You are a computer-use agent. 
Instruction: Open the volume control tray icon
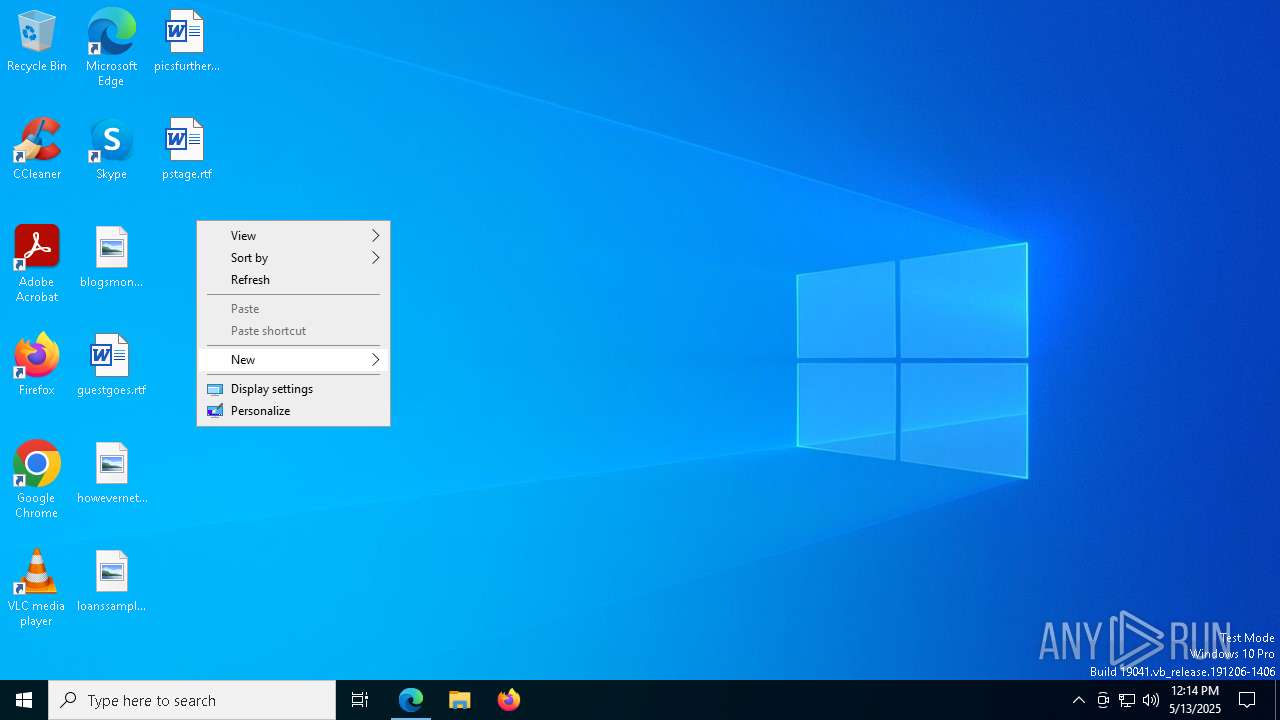tap(1151, 700)
